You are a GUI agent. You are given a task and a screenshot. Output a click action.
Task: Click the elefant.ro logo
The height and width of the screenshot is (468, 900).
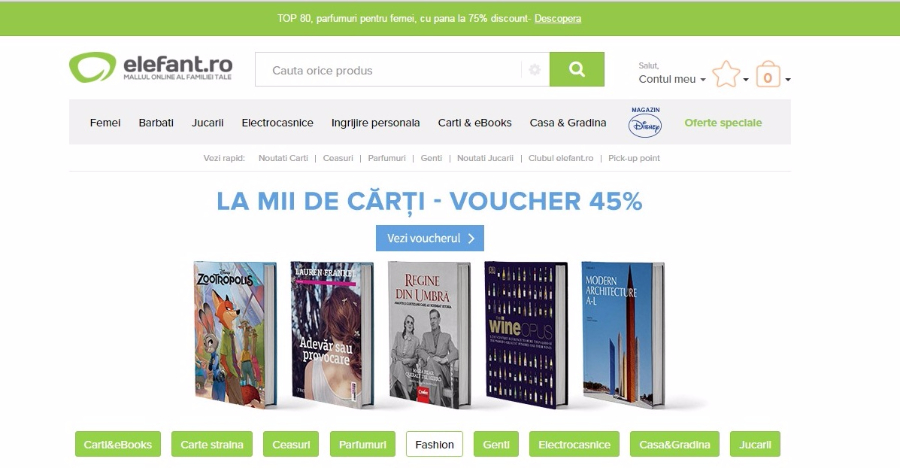(x=150, y=68)
